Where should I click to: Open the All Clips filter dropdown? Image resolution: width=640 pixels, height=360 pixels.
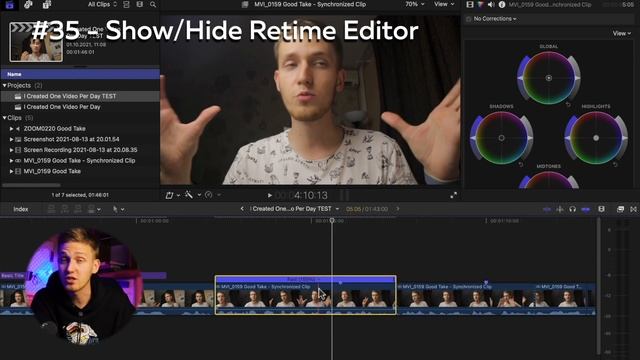click(x=102, y=4)
